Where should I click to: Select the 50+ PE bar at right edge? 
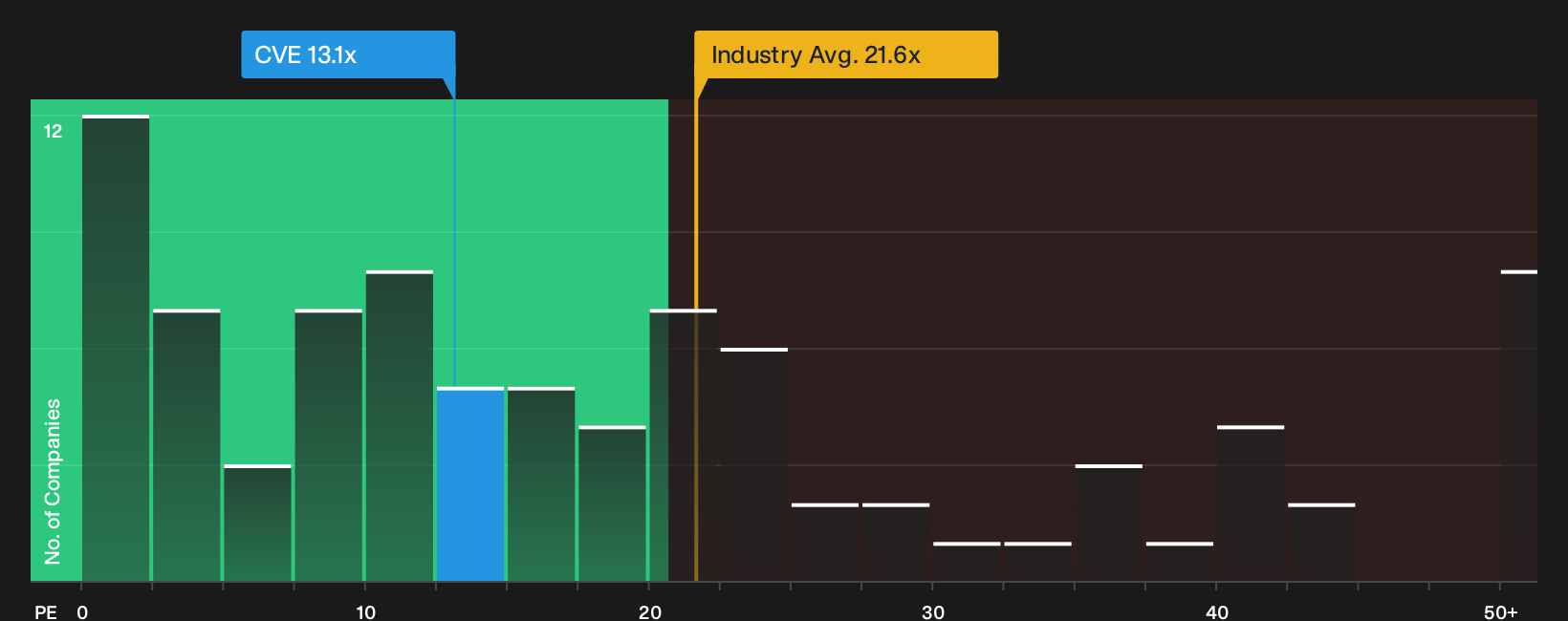pos(1518,426)
